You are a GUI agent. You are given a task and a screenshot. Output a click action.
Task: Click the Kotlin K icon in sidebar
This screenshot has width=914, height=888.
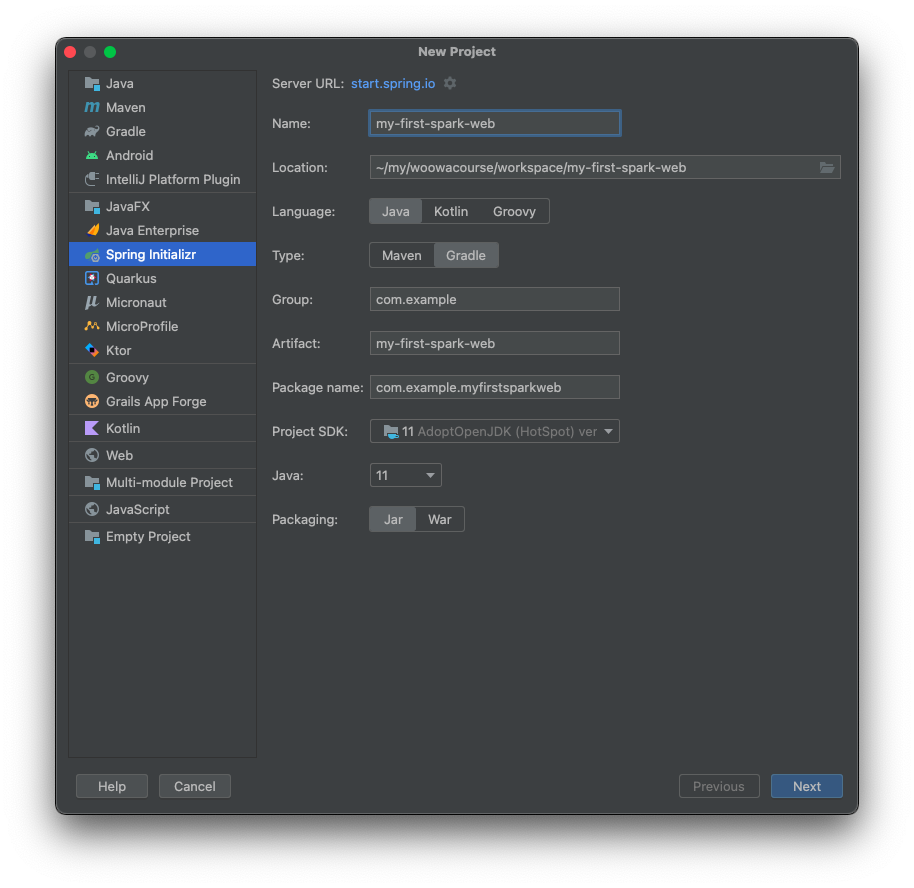pos(92,428)
